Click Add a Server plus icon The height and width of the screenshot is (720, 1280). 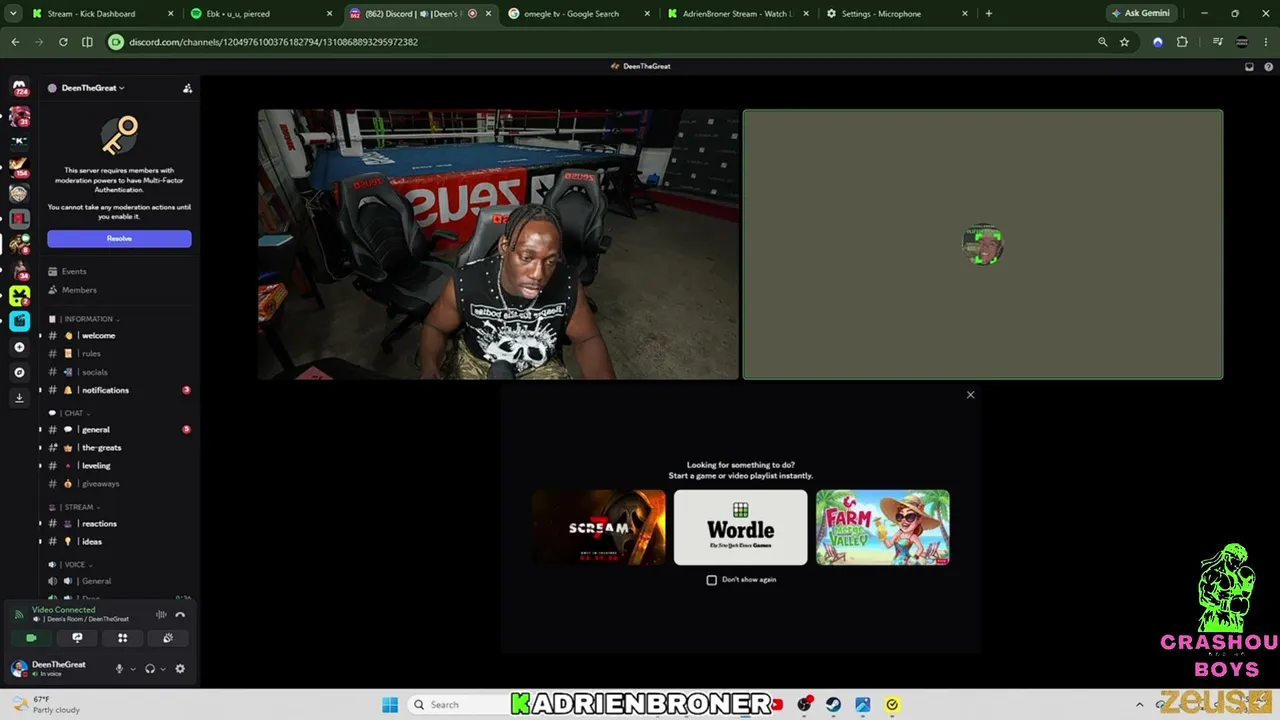(19, 347)
